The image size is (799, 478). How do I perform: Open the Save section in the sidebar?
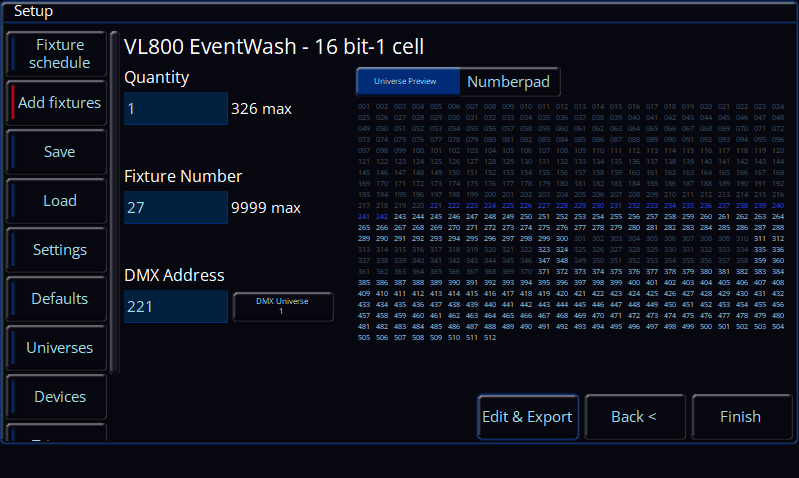click(x=57, y=152)
